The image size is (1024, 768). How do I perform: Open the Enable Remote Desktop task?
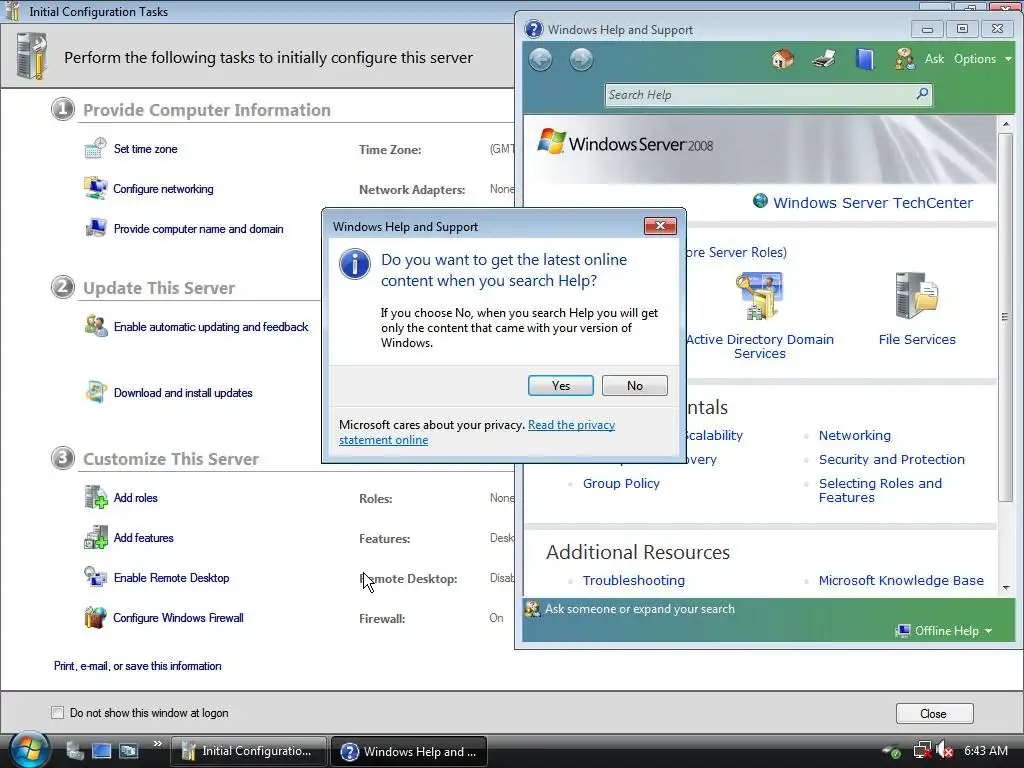coord(171,578)
